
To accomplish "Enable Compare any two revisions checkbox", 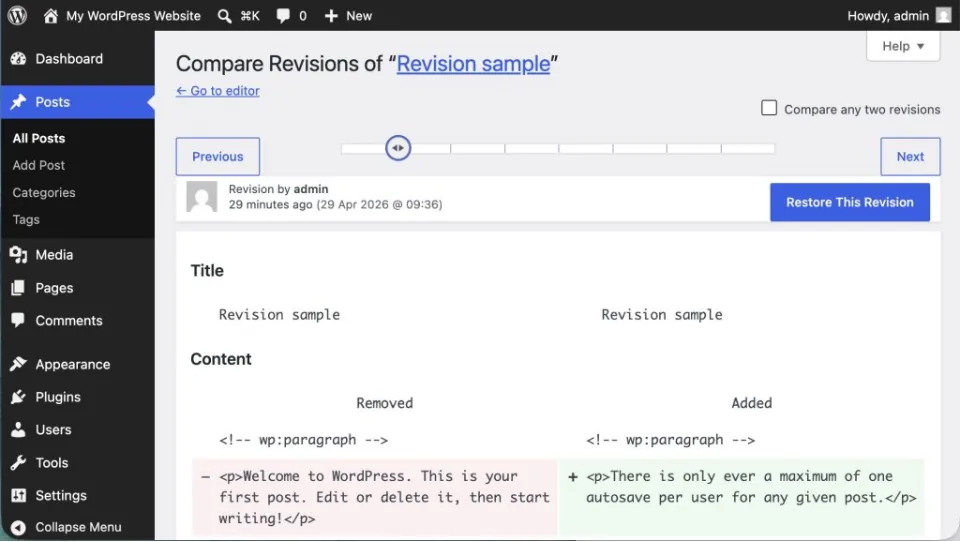I will pyautogui.click(x=769, y=108).
